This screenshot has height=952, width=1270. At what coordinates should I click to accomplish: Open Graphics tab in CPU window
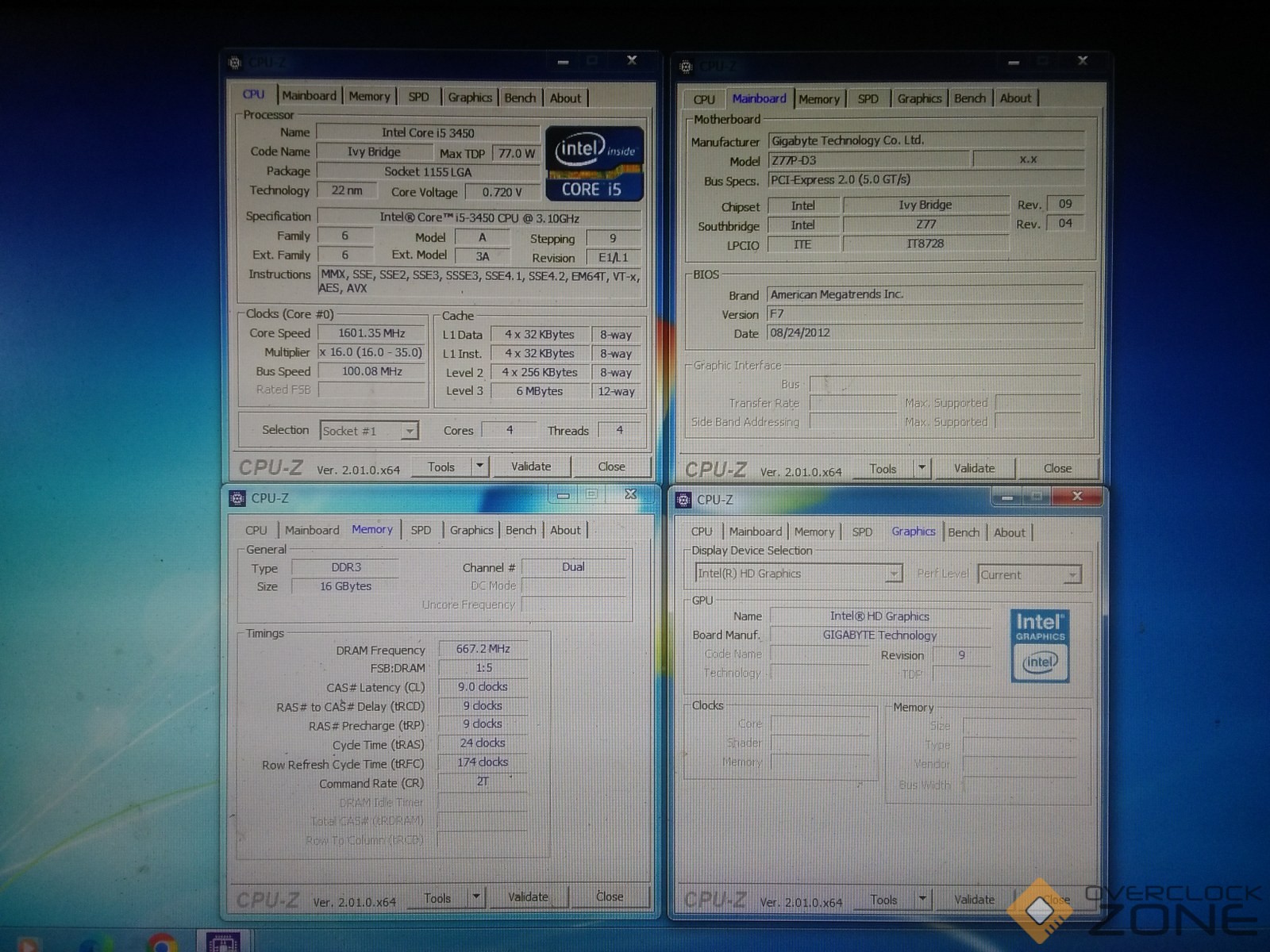pos(470,98)
